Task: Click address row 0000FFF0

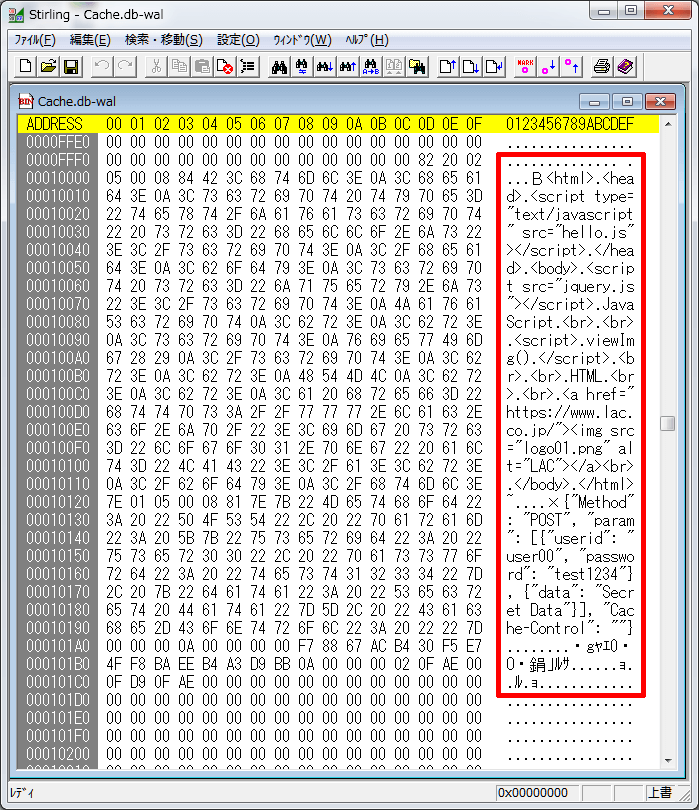Action: click(57, 160)
